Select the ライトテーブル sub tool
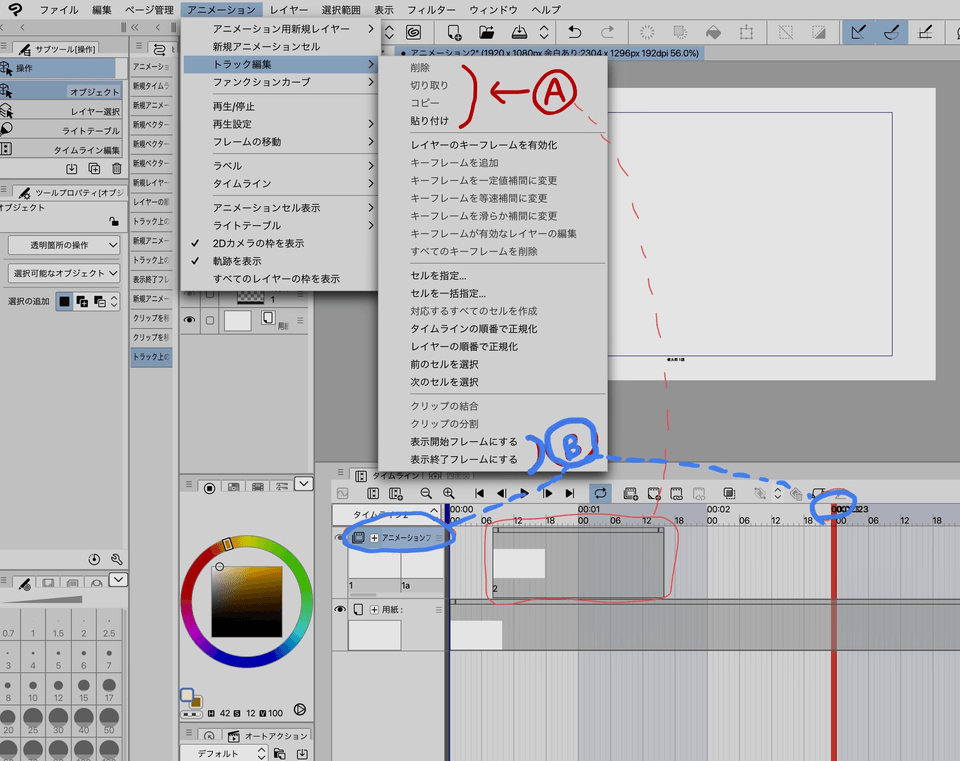960x761 pixels. point(90,131)
